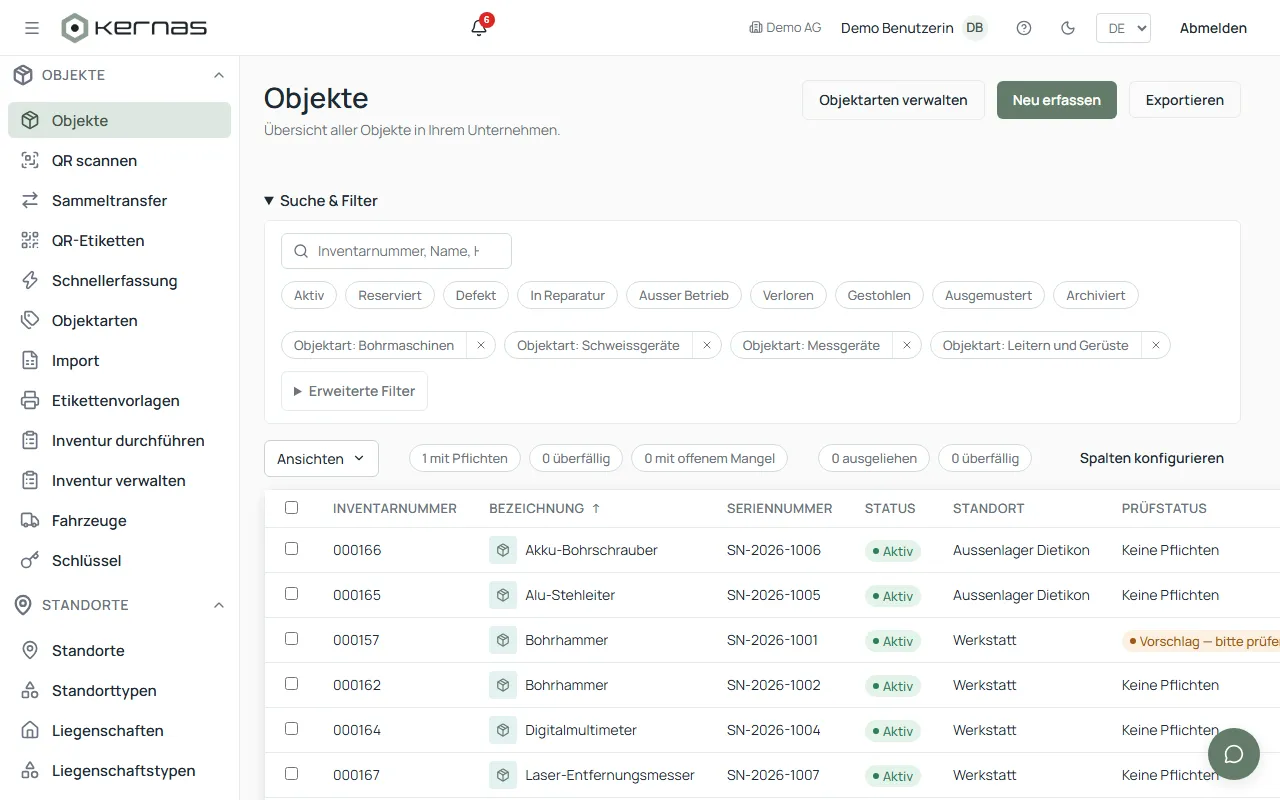Filter by chip In Reparatur
Screen dimensions: 1280x800
568,295
